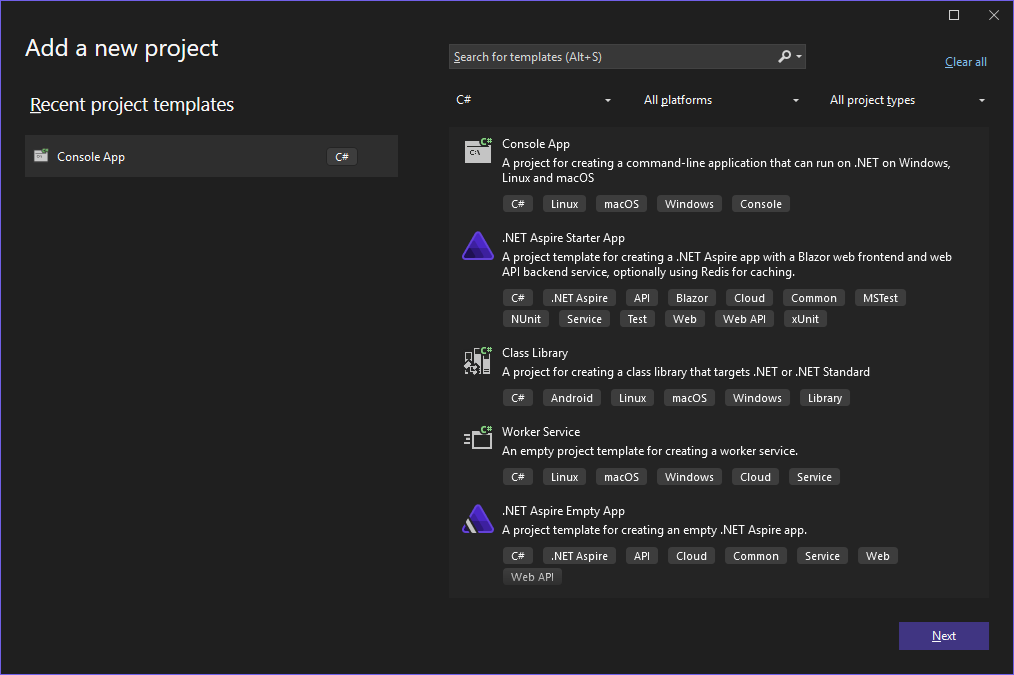Click the xUnit tag
This screenshot has width=1014, height=675.
(x=805, y=319)
